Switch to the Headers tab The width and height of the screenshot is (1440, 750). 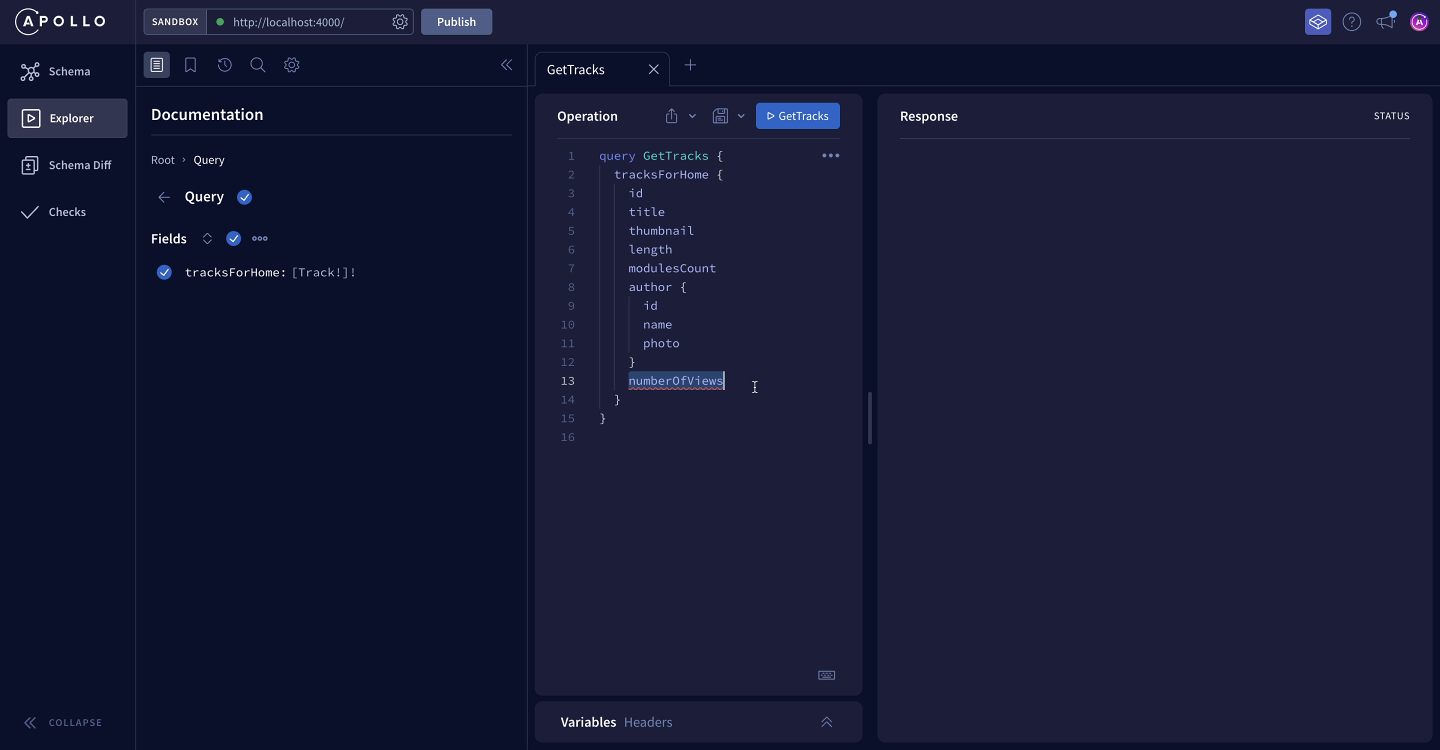(x=648, y=722)
